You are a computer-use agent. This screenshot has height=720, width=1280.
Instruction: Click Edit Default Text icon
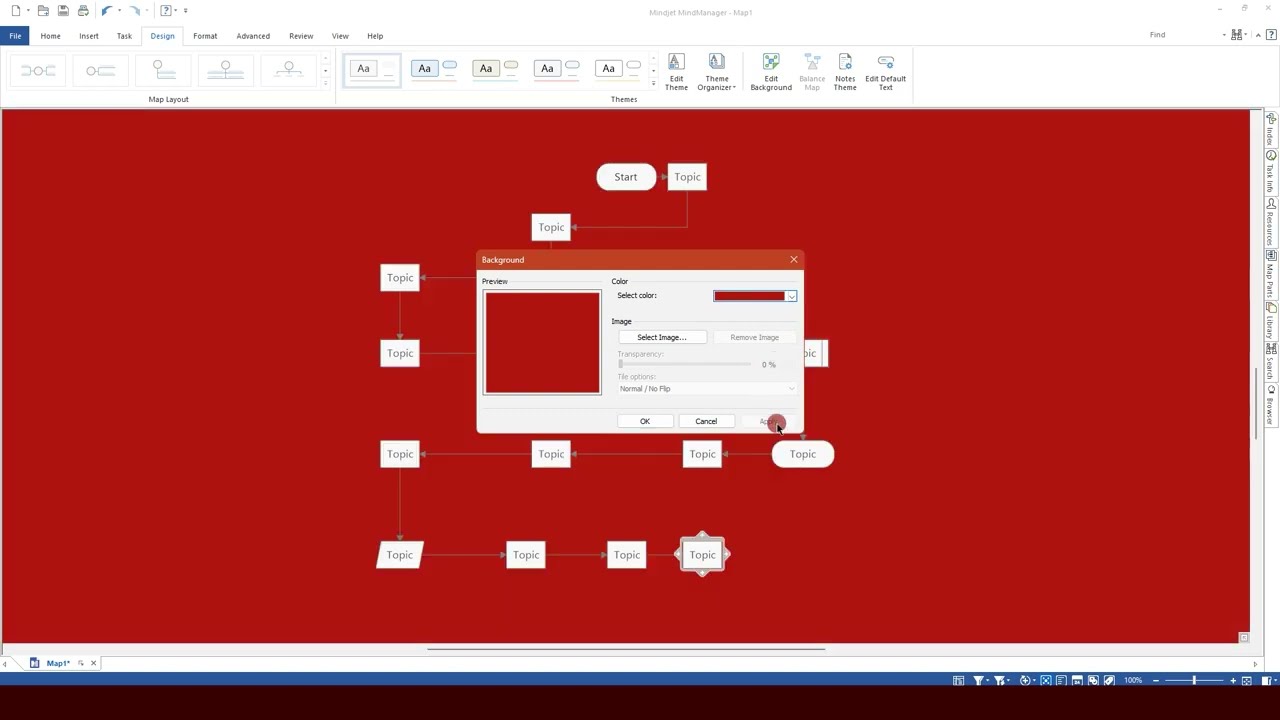point(885,72)
